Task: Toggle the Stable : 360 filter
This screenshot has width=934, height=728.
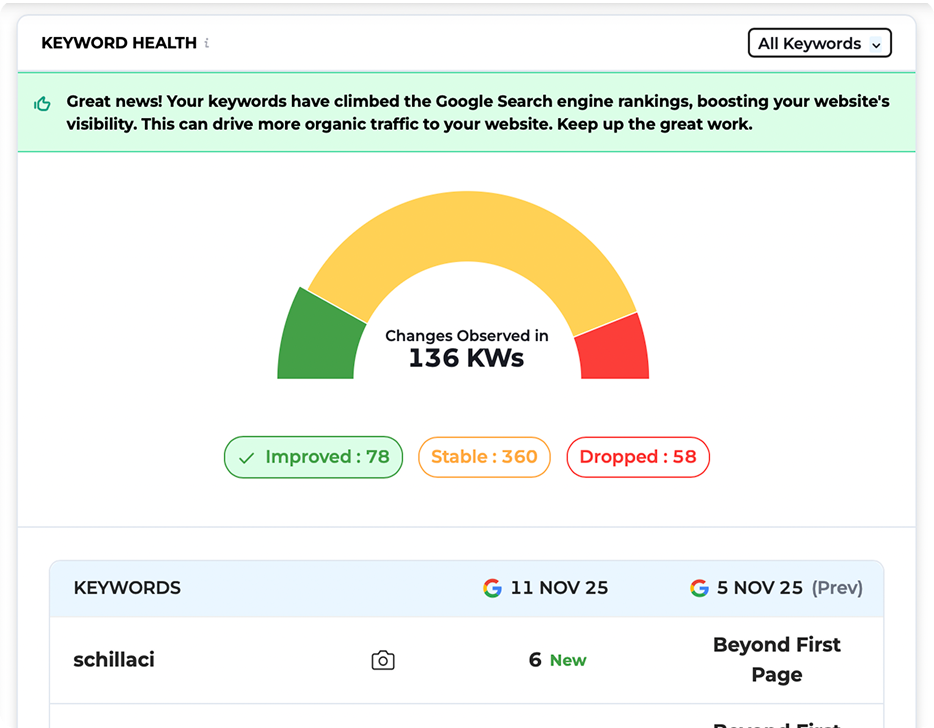Action: (x=484, y=457)
